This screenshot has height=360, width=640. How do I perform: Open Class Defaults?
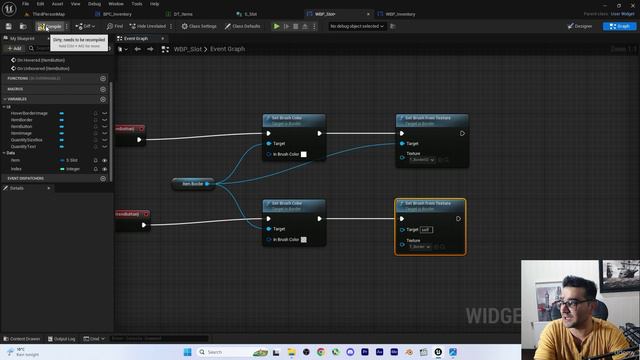coord(242,26)
